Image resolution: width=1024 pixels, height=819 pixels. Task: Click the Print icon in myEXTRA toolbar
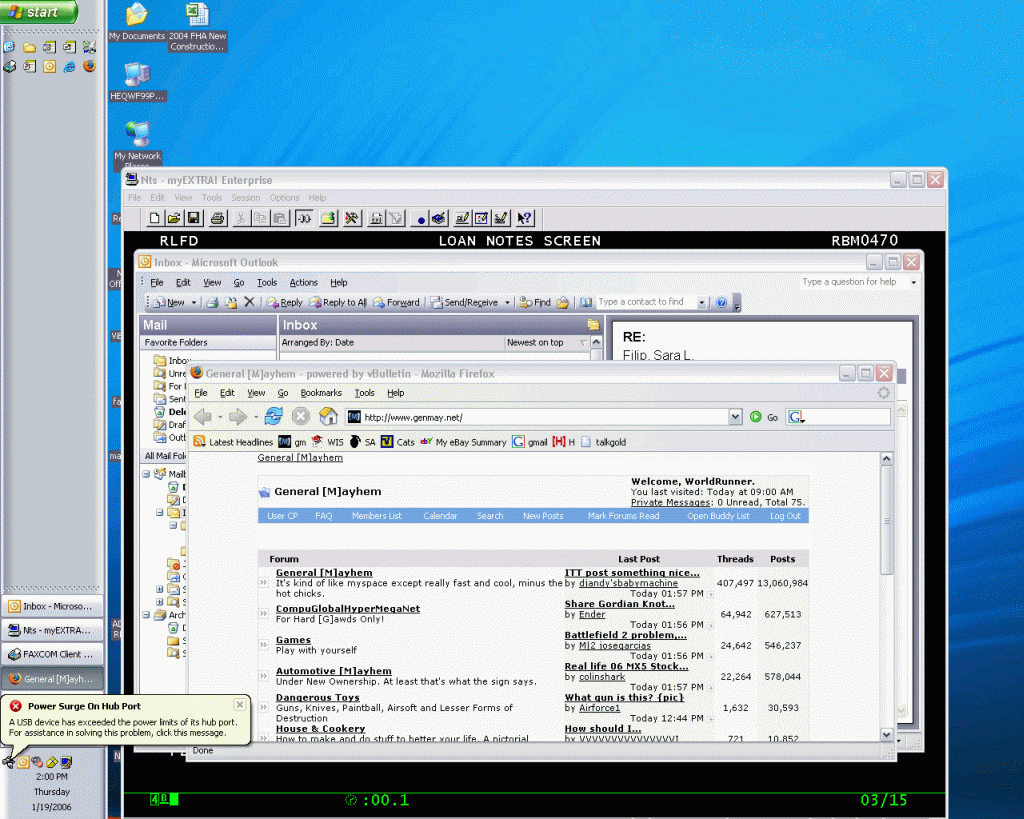217,218
